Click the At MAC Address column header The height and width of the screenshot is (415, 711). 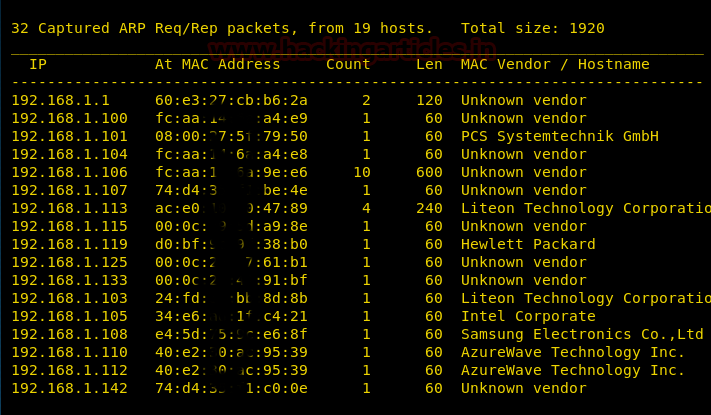[217, 65]
